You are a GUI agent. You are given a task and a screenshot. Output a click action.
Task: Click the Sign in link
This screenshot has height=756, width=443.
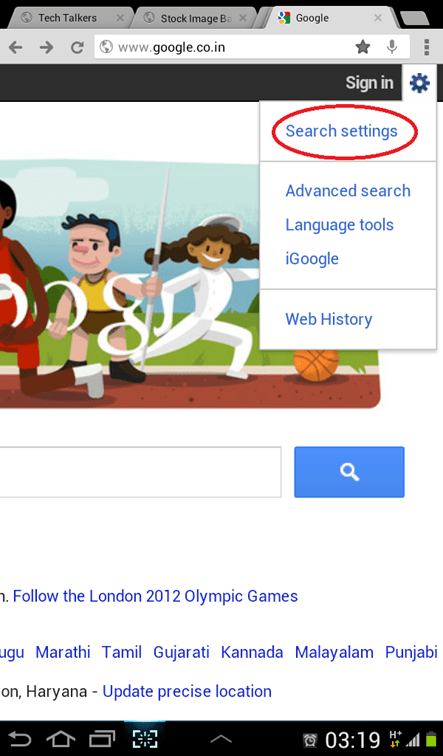369,83
